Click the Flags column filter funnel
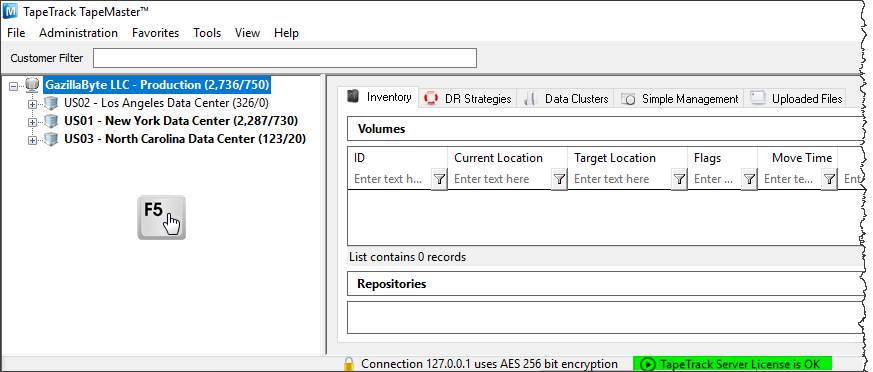The image size is (873, 372). pyautogui.click(x=749, y=179)
